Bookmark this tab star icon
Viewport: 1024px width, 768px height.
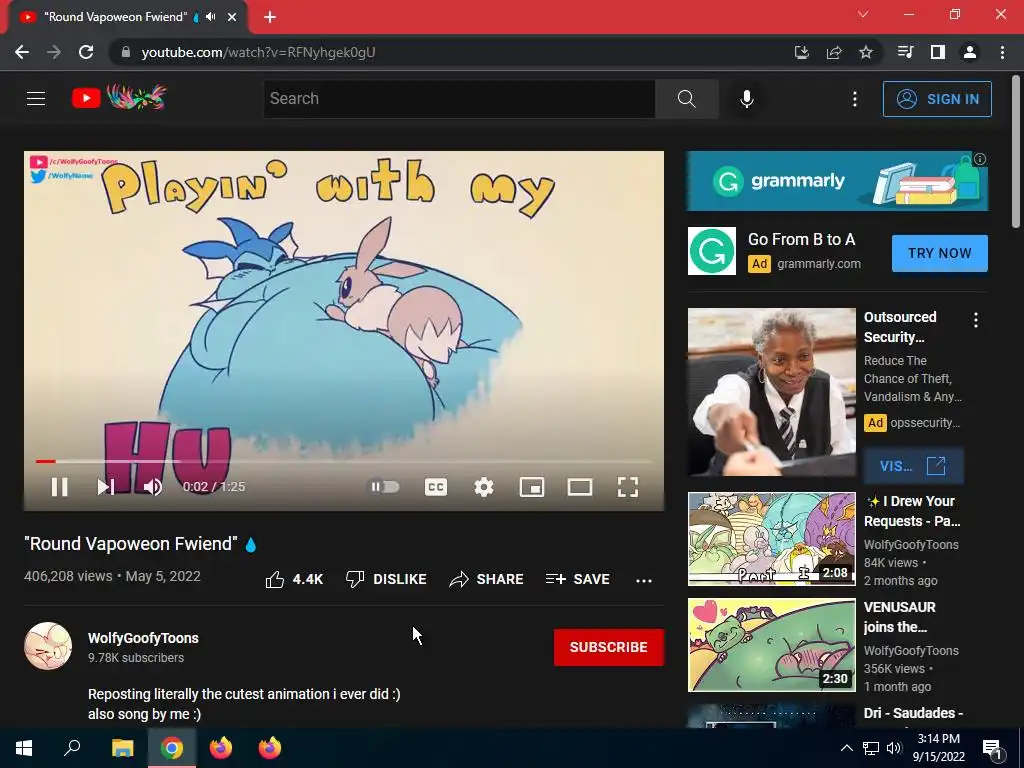tap(866, 52)
